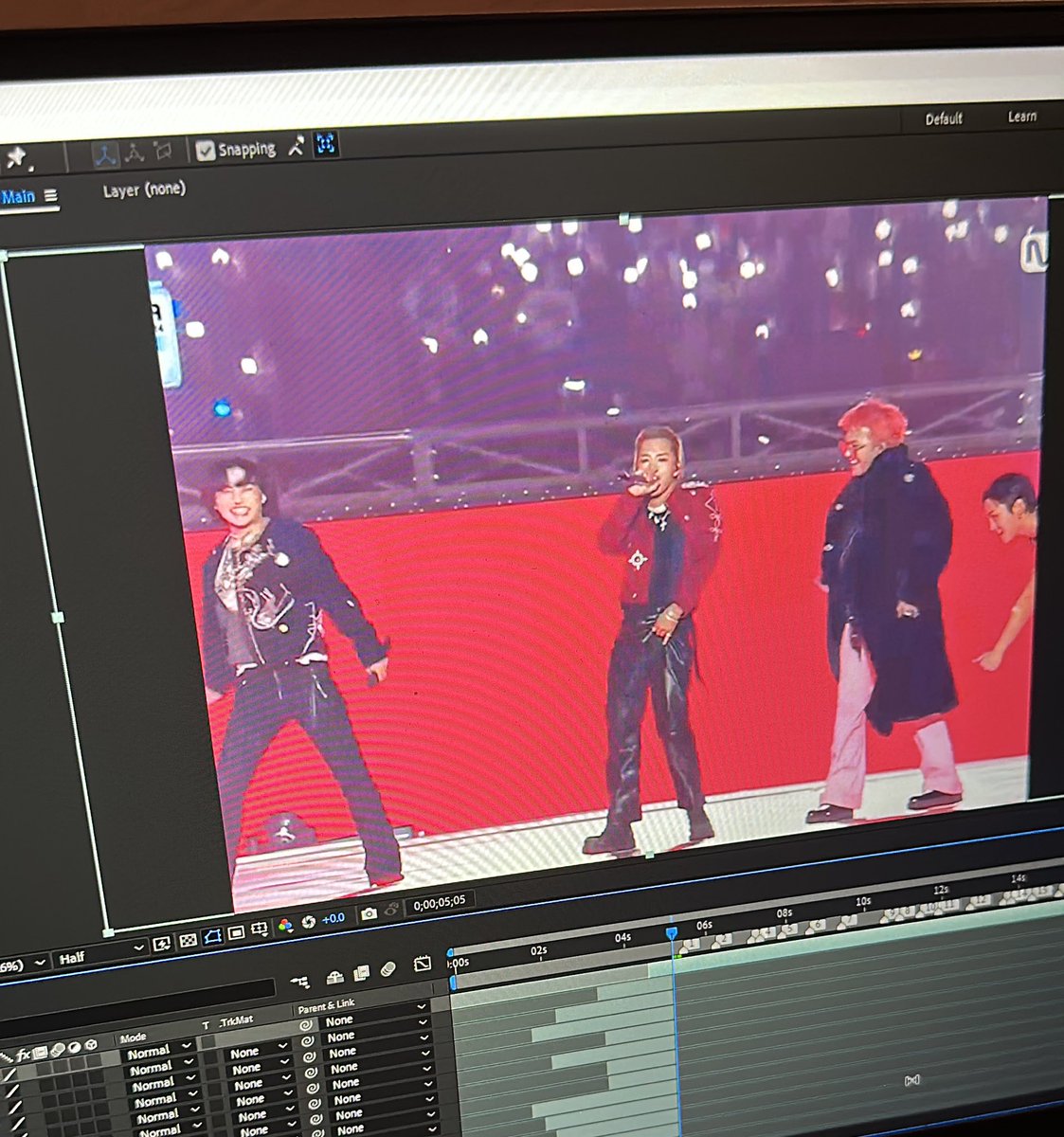Open the magnification ratio dropdown

[21, 965]
